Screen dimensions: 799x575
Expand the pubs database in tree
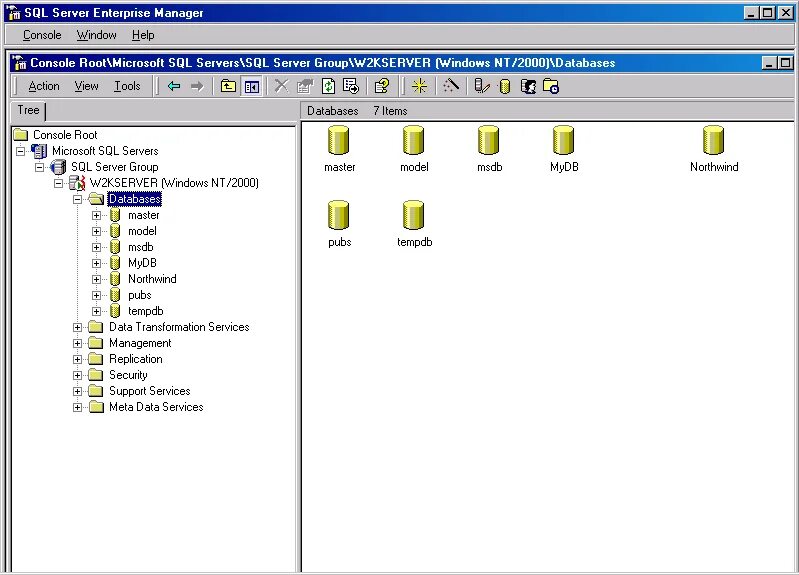point(96,295)
